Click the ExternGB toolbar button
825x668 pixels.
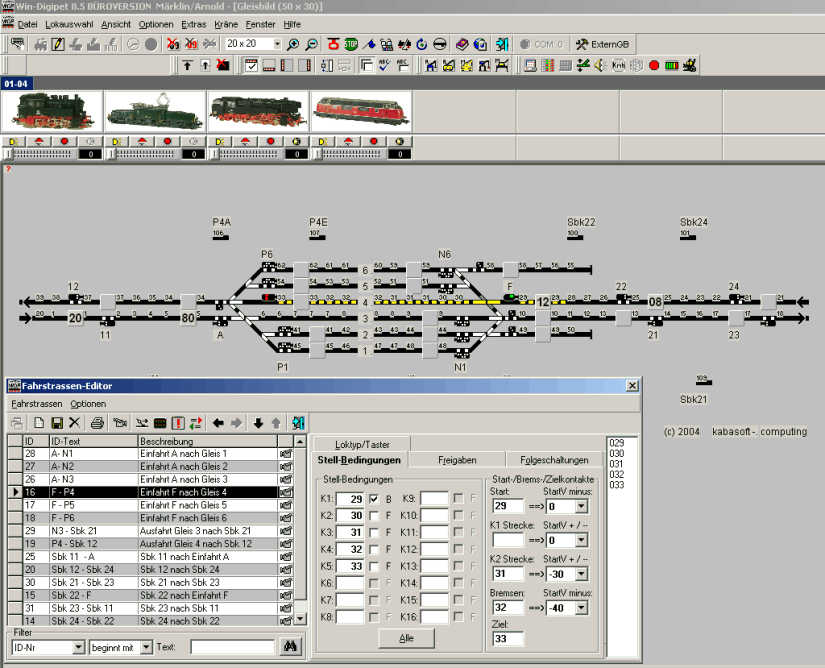coord(604,45)
